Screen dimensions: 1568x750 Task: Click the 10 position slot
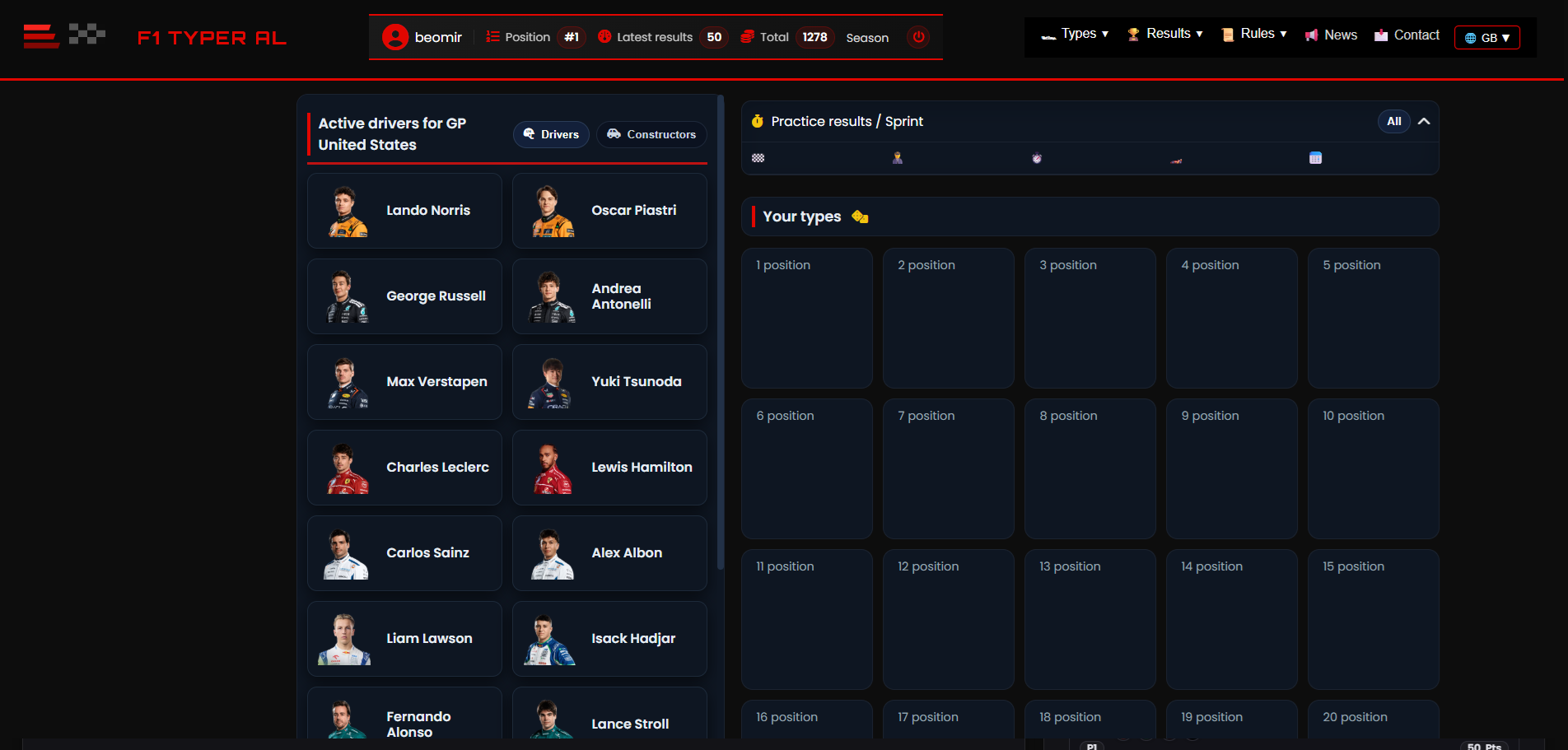pos(1374,468)
